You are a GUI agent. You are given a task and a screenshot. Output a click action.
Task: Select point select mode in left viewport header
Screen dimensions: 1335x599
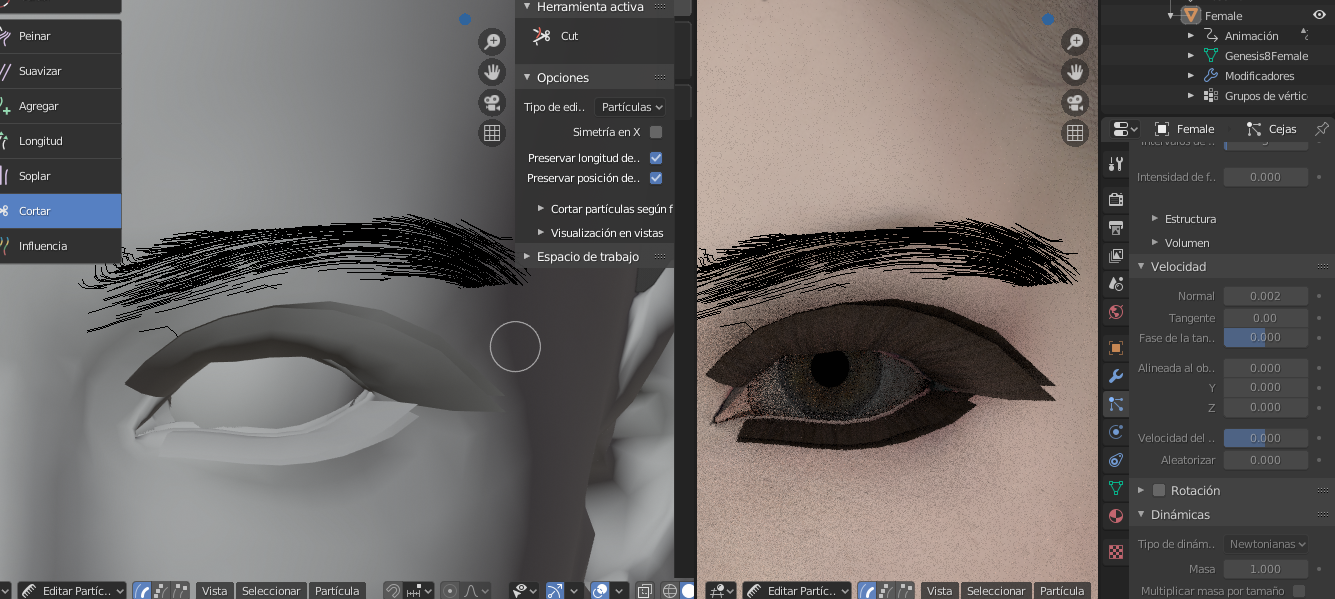point(161,591)
